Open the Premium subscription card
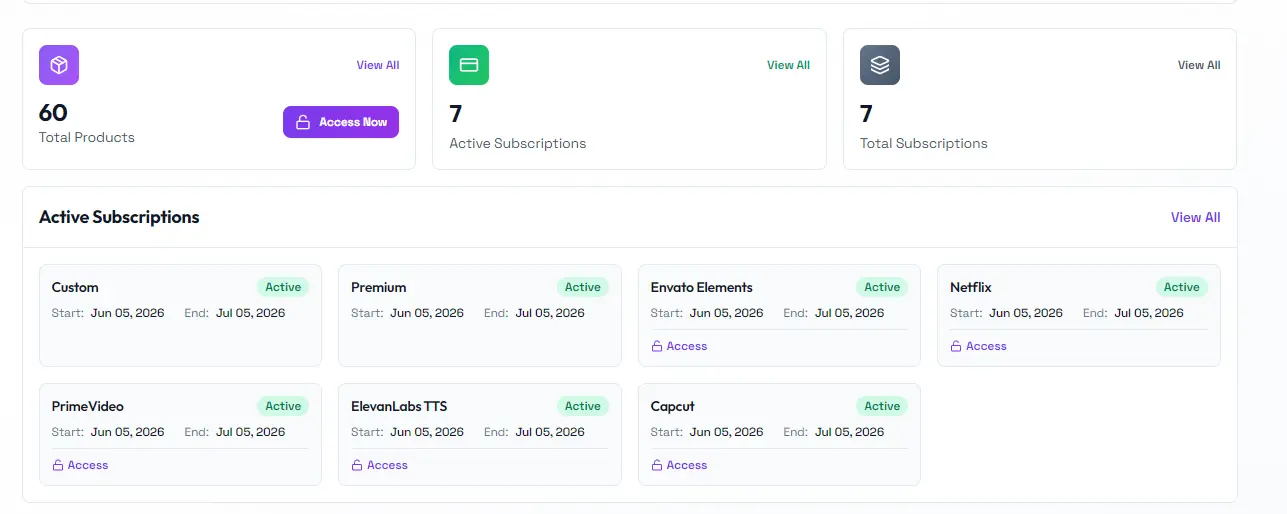Viewport: 1287px width, 514px height. click(x=480, y=315)
